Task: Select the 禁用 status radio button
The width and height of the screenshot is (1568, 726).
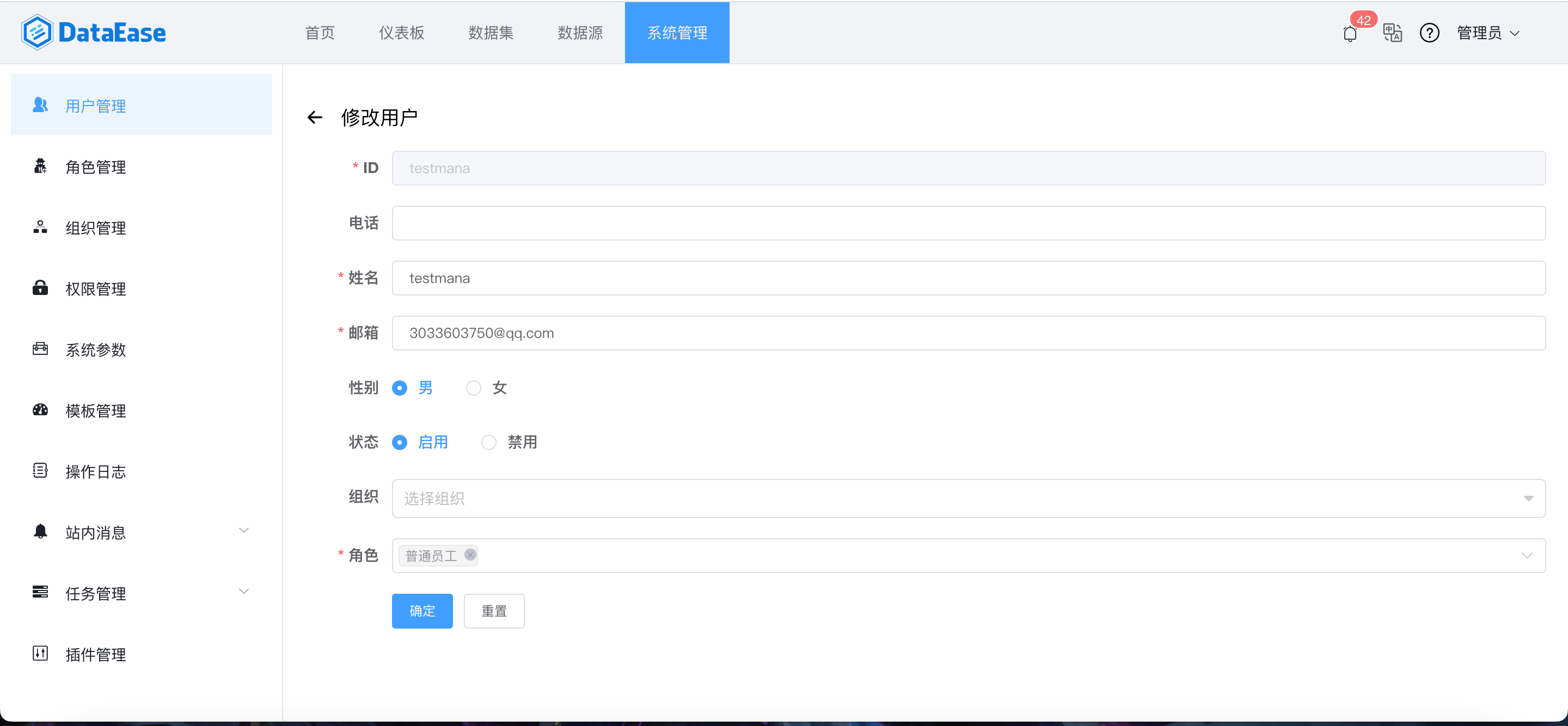Action: pos(489,442)
